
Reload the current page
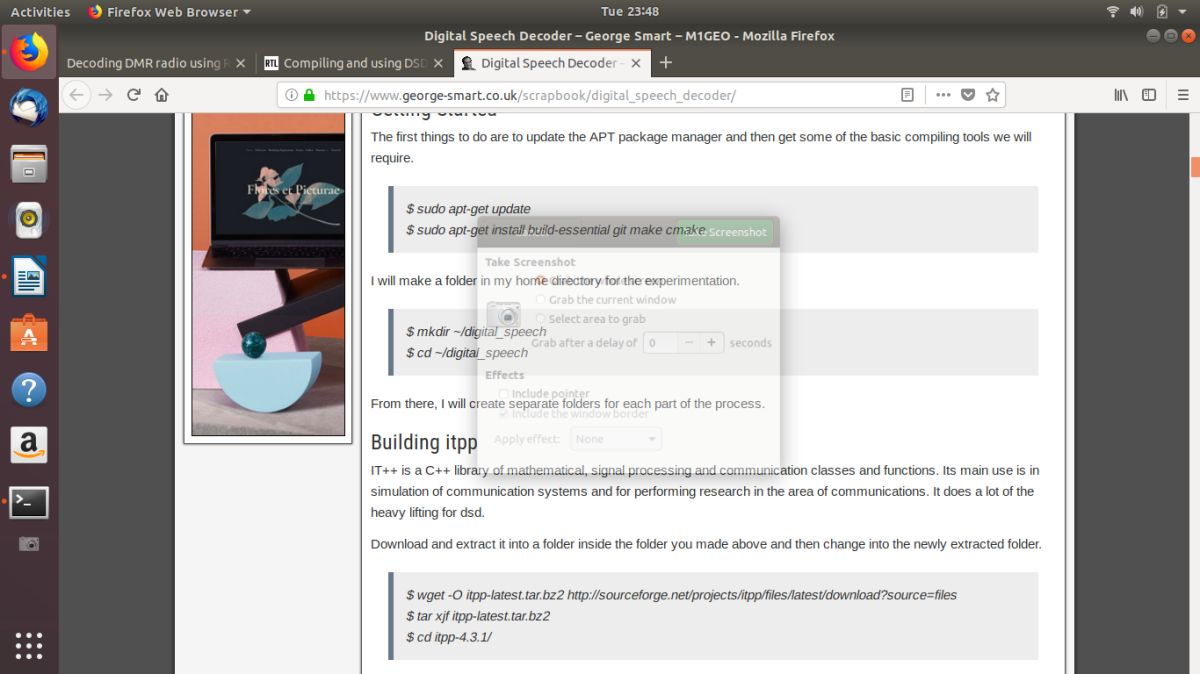[134, 95]
